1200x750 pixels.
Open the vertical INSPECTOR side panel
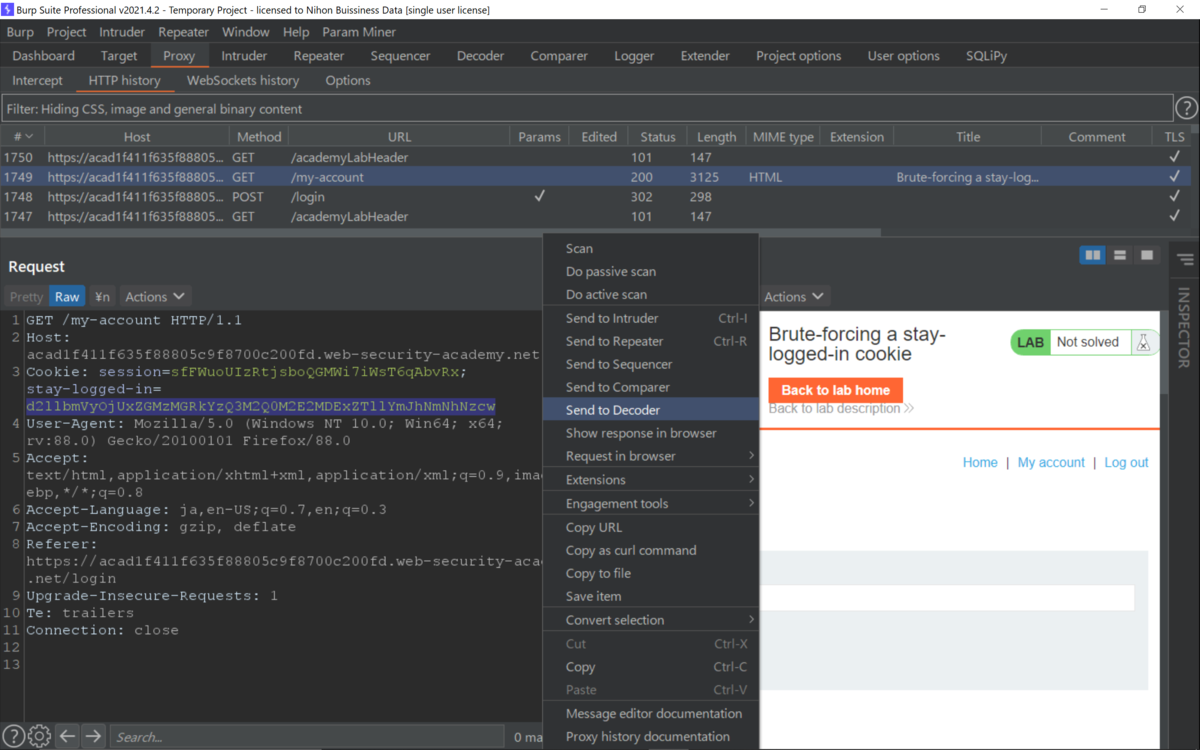(x=1184, y=328)
